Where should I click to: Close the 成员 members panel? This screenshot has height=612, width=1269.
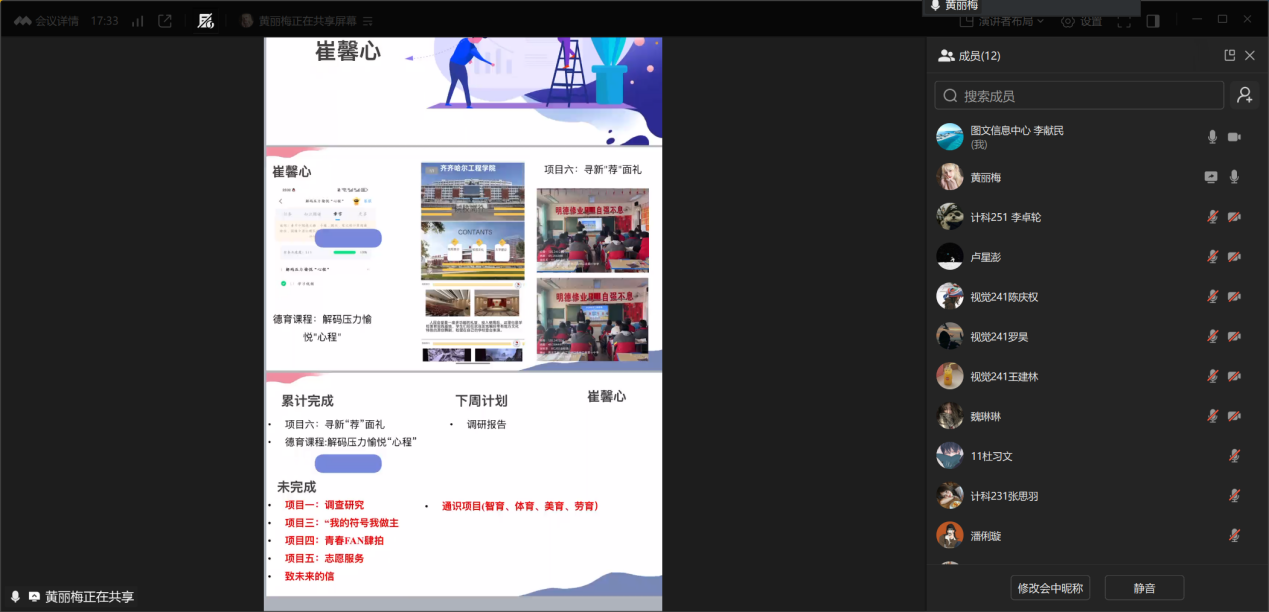coord(1249,56)
